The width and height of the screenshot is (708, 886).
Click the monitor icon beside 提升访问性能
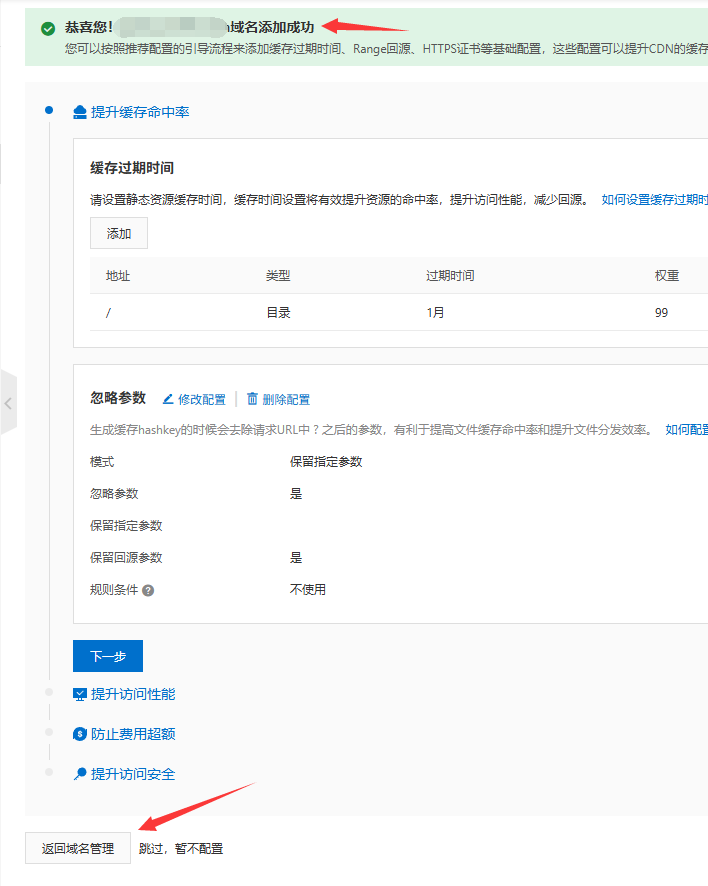[81, 694]
